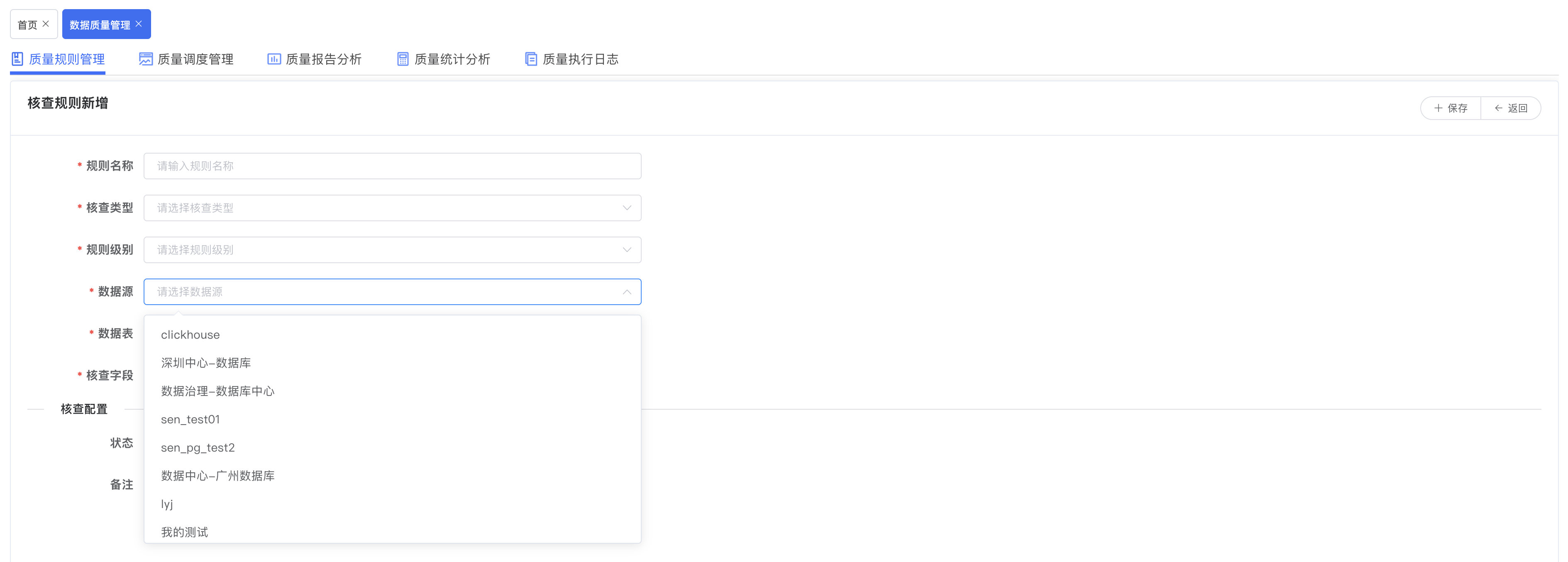
Task: Collapse the 数据源 dropdown arrow
Action: [626, 292]
